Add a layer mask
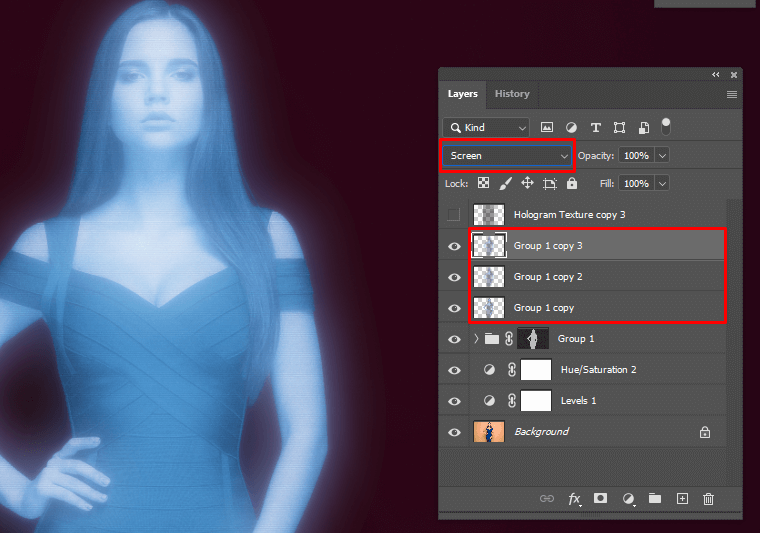 [601, 498]
